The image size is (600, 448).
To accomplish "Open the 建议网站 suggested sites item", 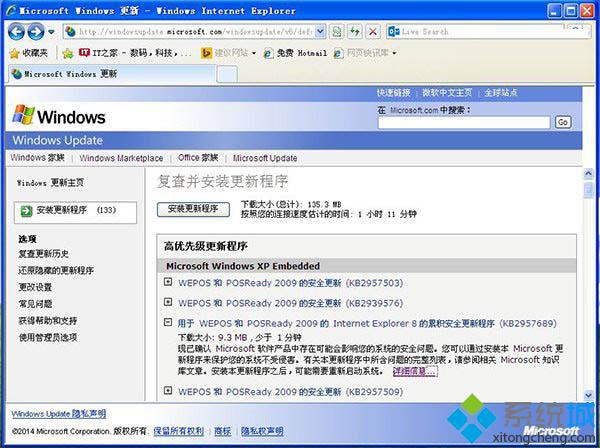I will (x=228, y=53).
